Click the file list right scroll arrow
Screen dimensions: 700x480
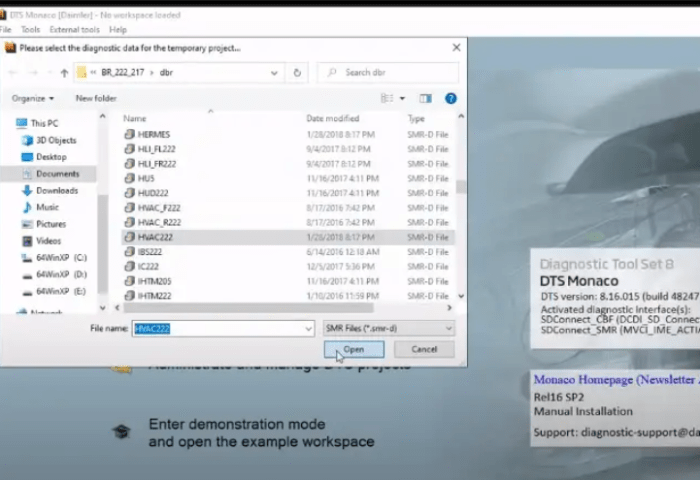coord(450,308)
